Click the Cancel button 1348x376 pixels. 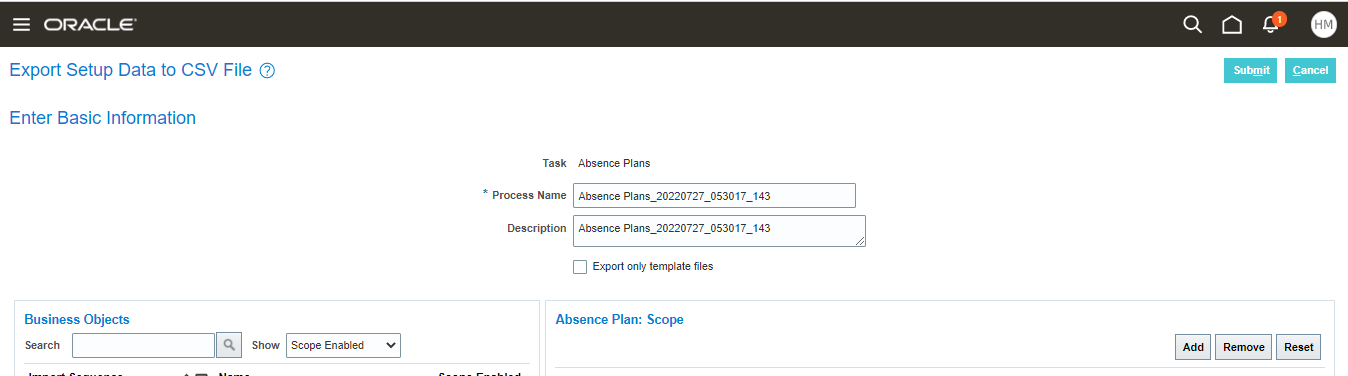point(1310,70)
